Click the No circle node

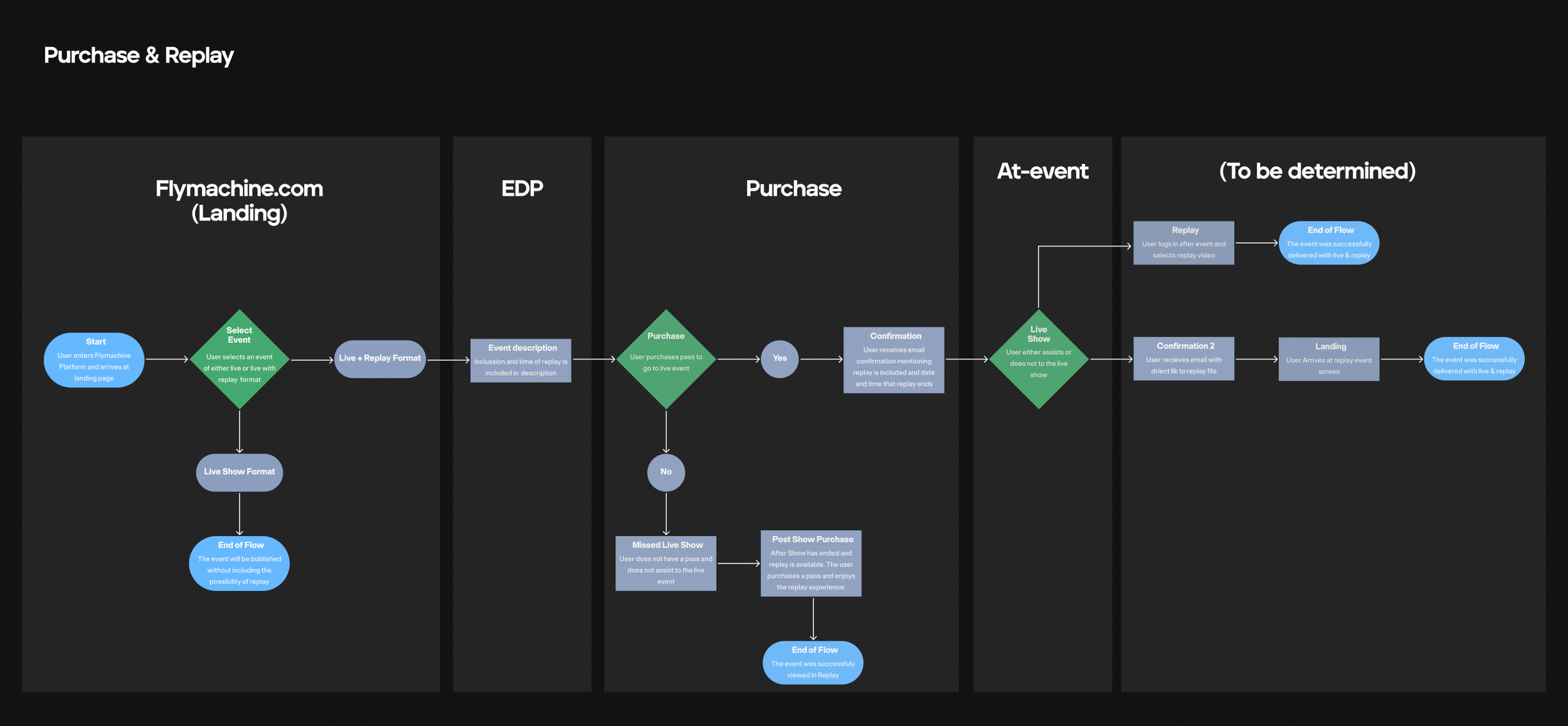pyautogui.click(x=665, y=472)
